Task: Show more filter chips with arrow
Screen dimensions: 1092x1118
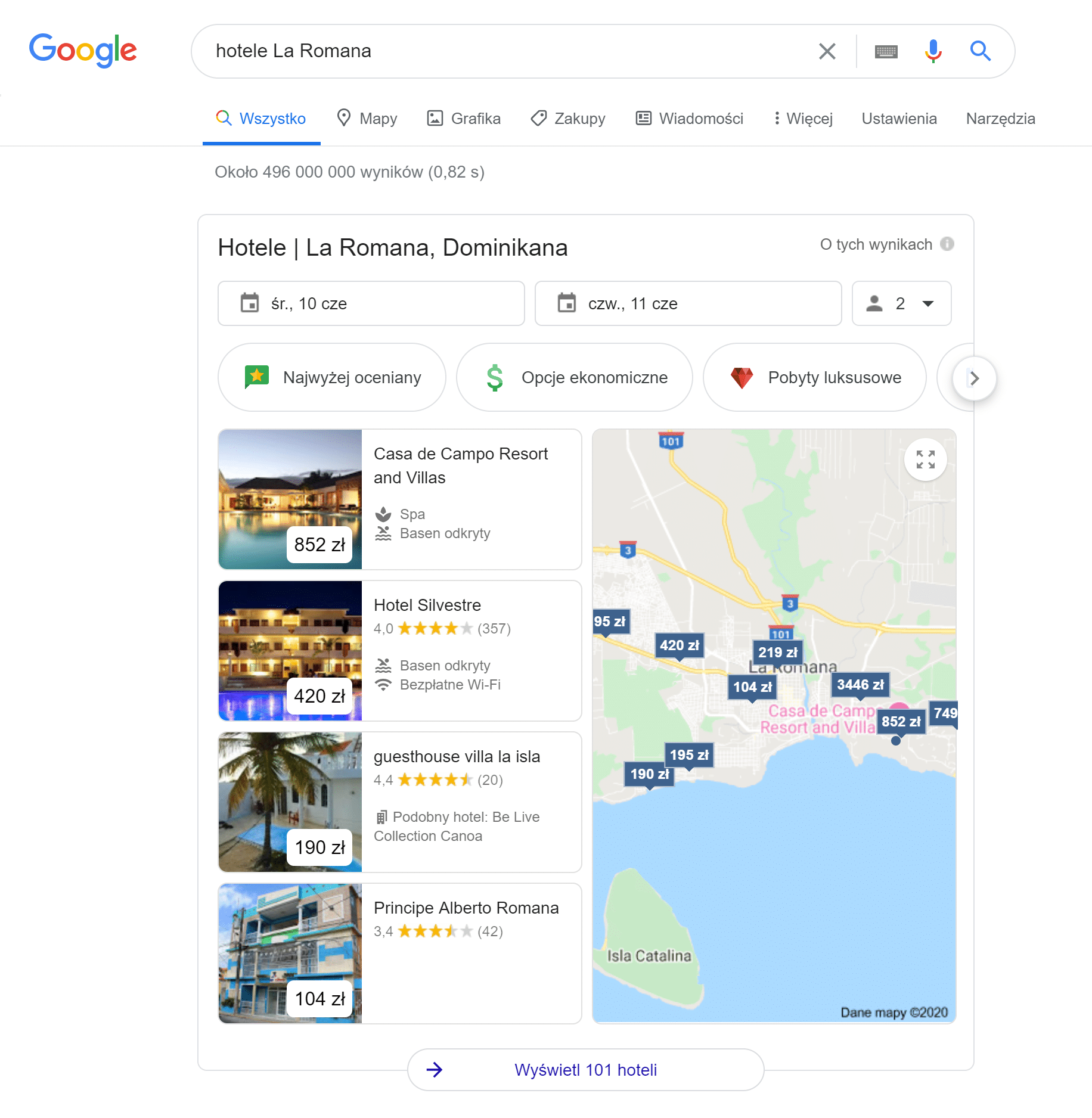Action: [974, 378]
